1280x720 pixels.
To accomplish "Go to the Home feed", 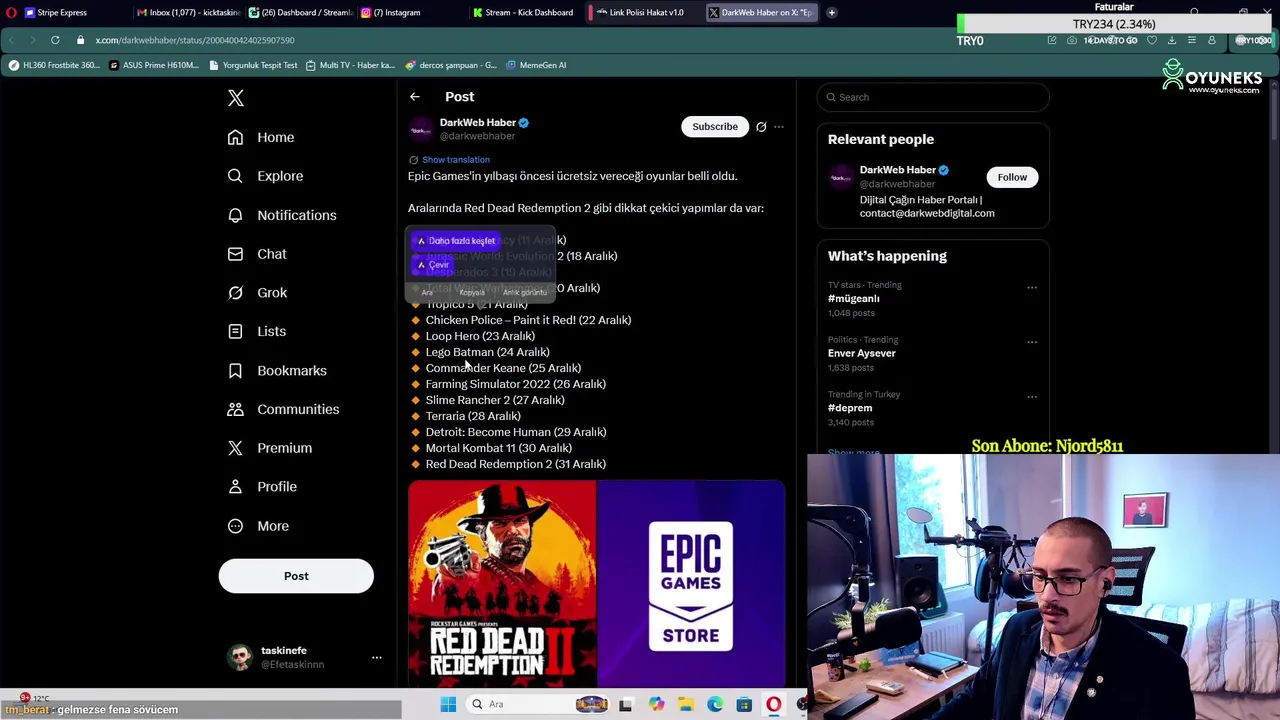I will (x=261, y=137).
